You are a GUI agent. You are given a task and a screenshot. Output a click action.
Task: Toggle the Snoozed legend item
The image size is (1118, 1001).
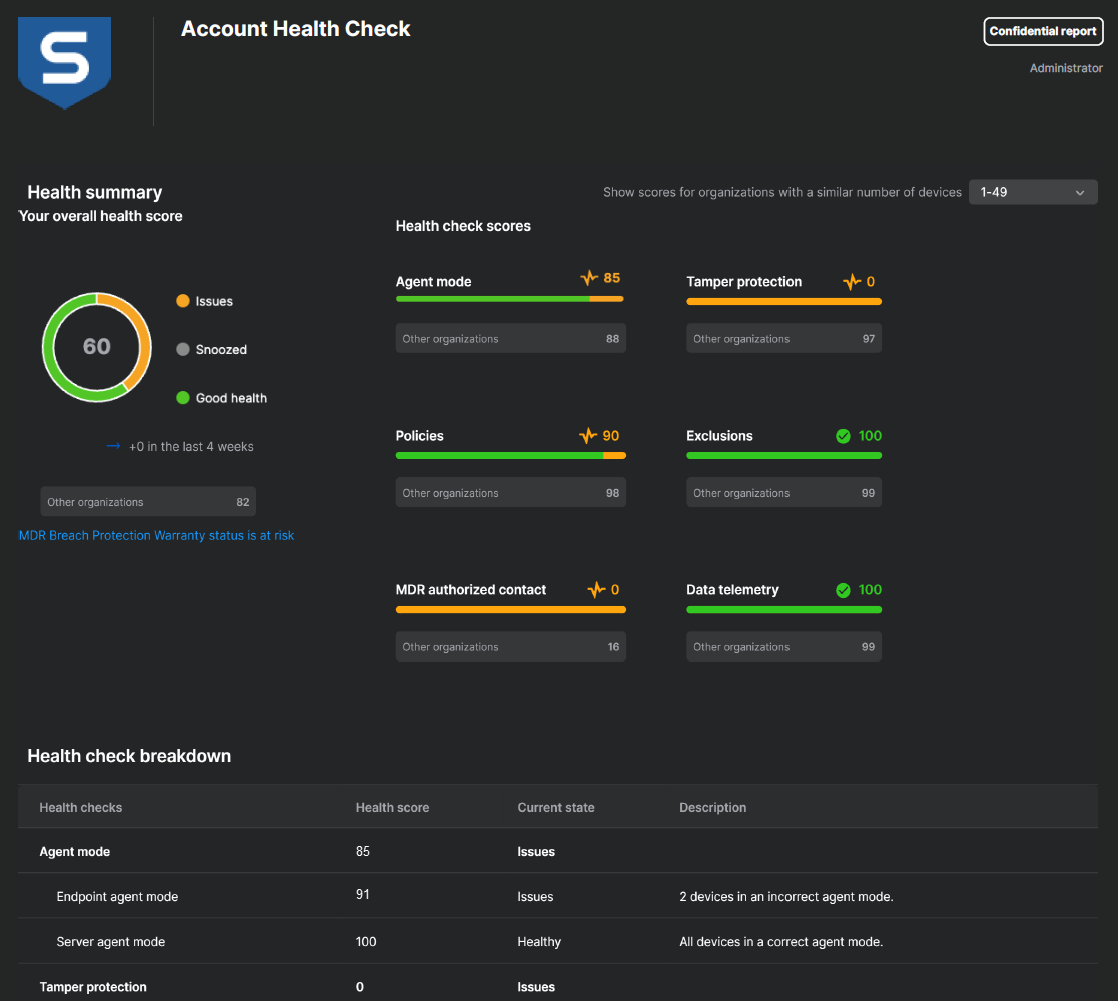(210, 350)
